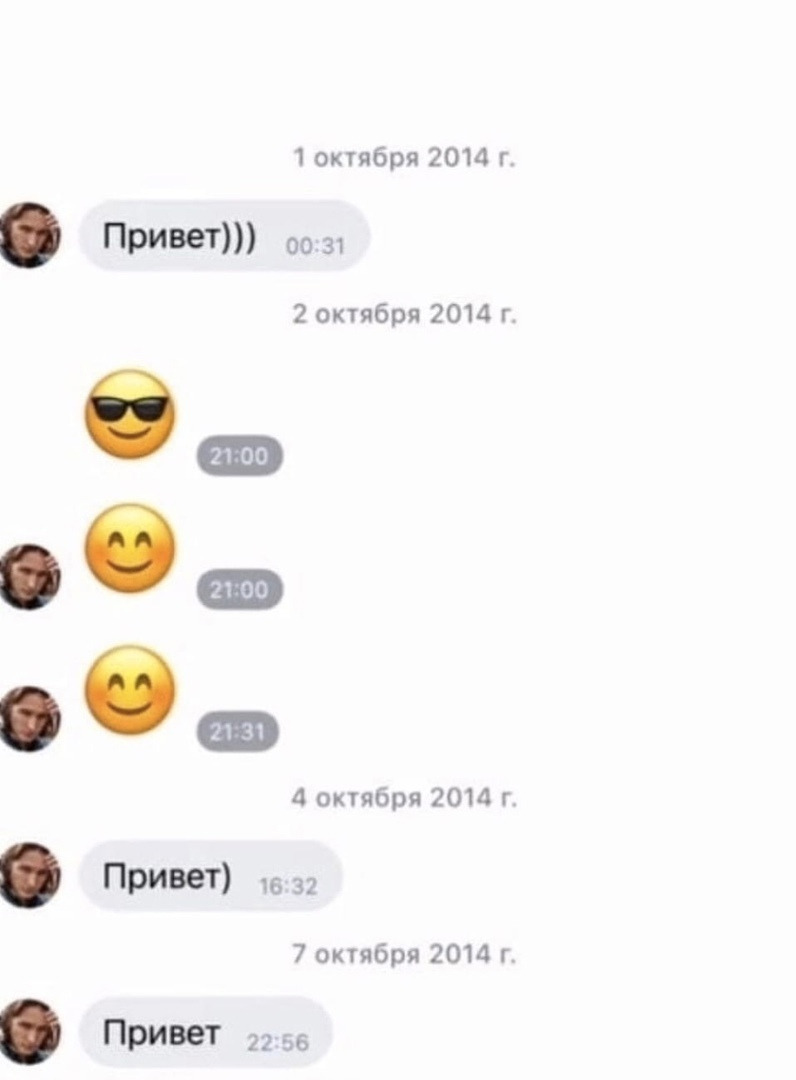This screenshot has height=1080, width=796.
Task: Click the 21:31 time badge
Action: [238, 731]
